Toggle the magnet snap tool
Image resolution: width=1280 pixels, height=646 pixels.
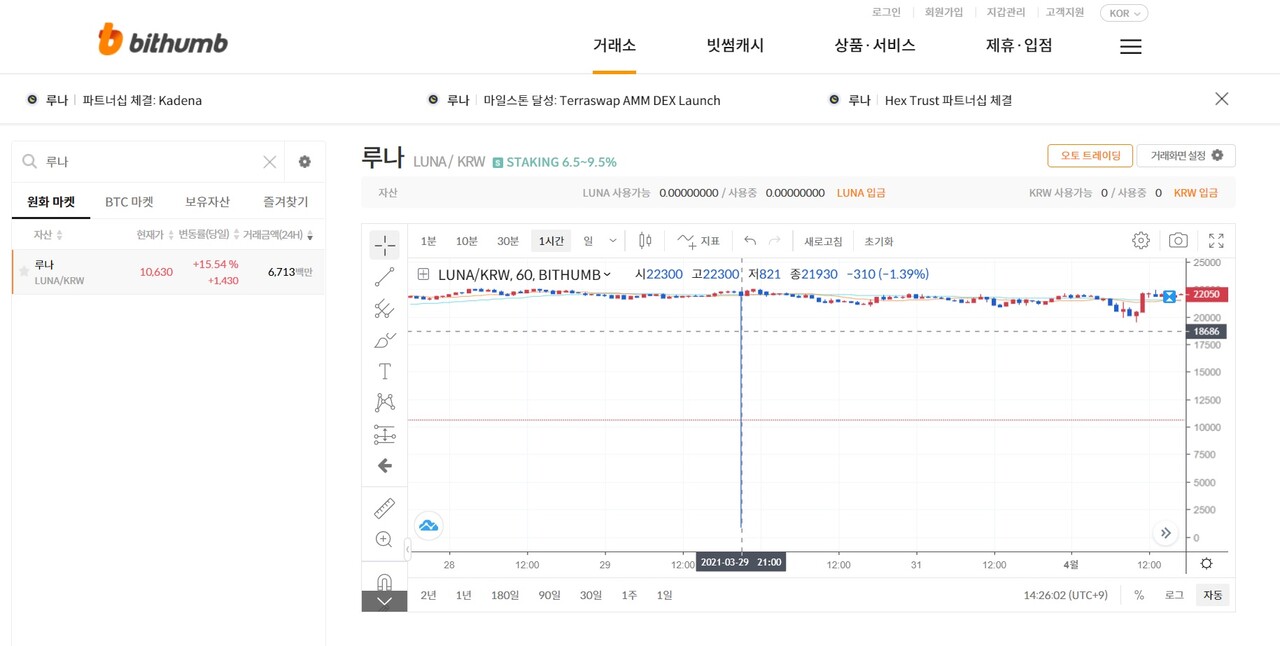384,581
